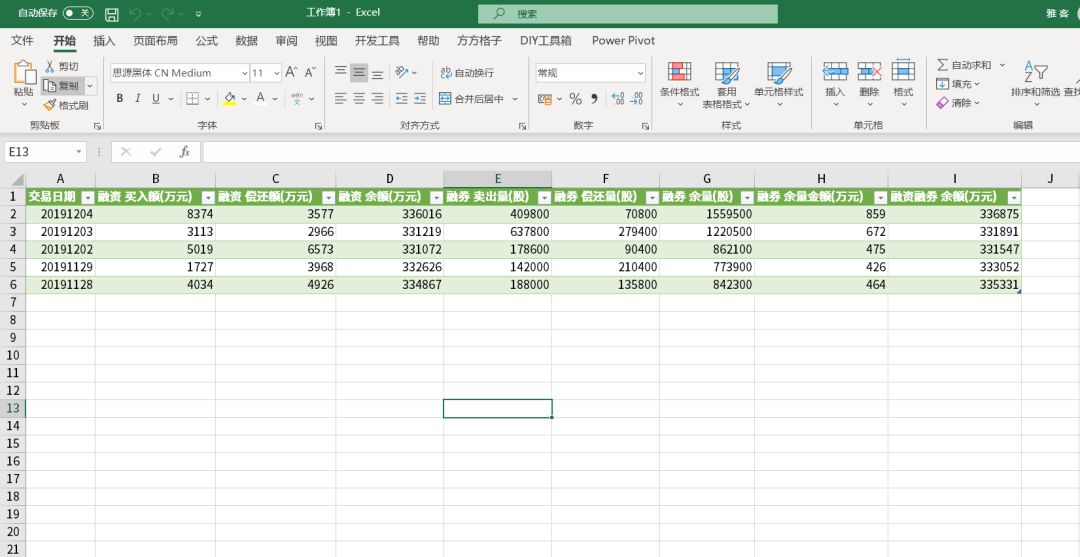Open filter dropdown for 融资融券 余额(万元) column
The width and height of the screenshot is (1080, 557).
tap(1012, 197)
